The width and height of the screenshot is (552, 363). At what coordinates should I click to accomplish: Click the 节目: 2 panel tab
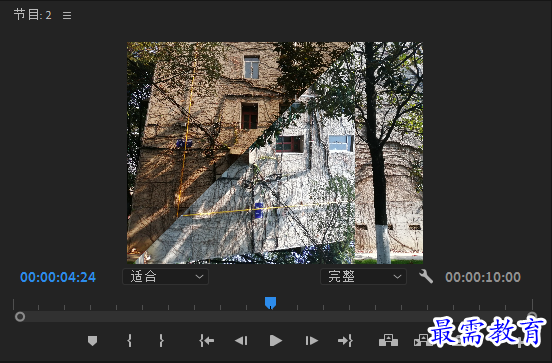[32, 15]
